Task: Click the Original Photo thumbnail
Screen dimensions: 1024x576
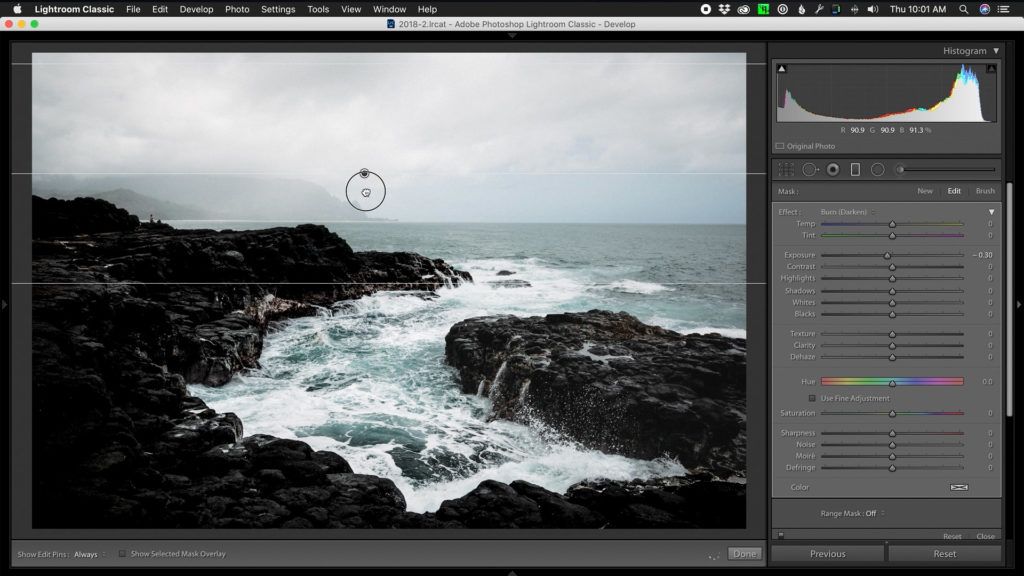Action: click(781, 145)
